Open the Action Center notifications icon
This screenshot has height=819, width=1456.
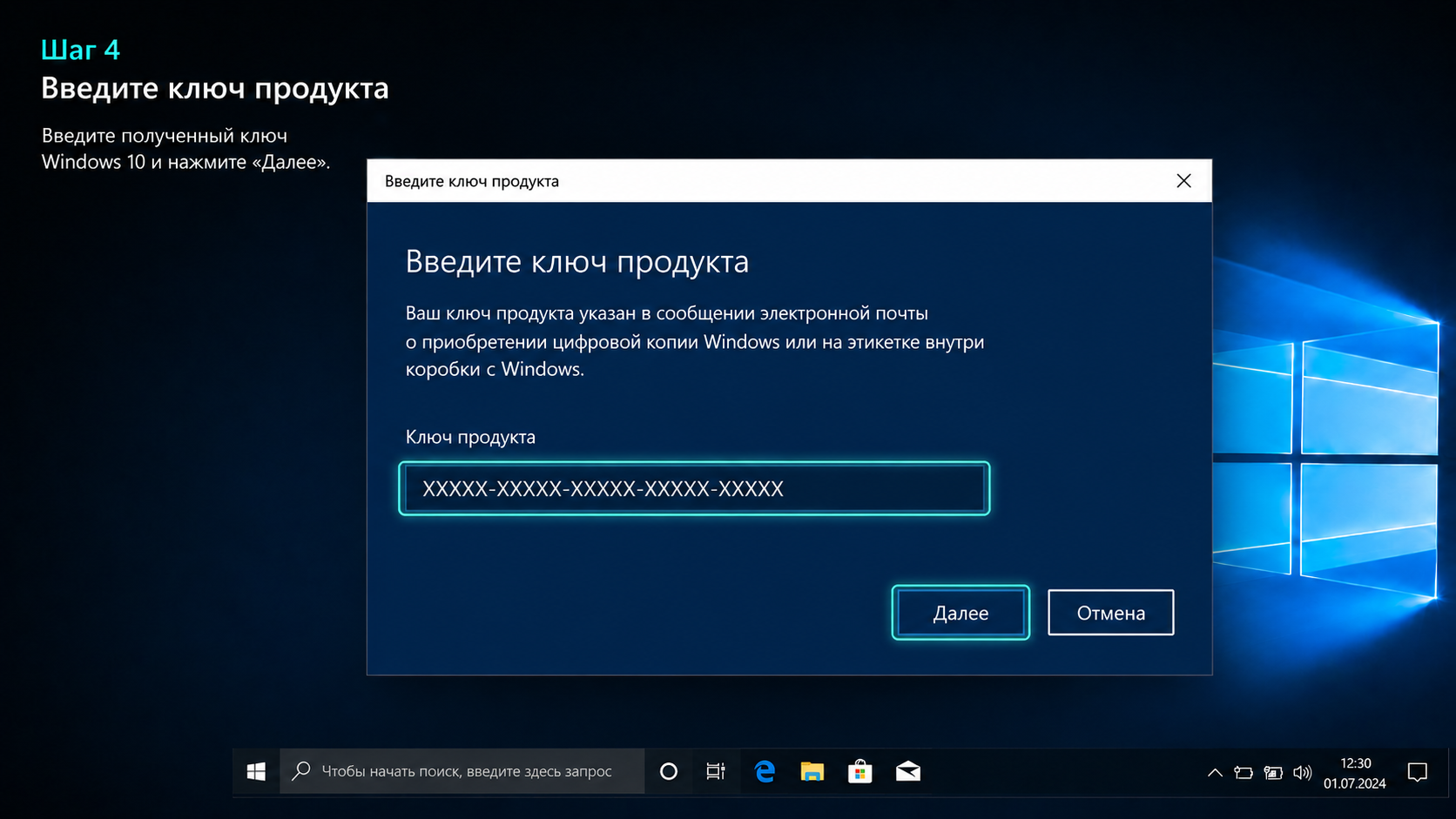(1418, 772)
